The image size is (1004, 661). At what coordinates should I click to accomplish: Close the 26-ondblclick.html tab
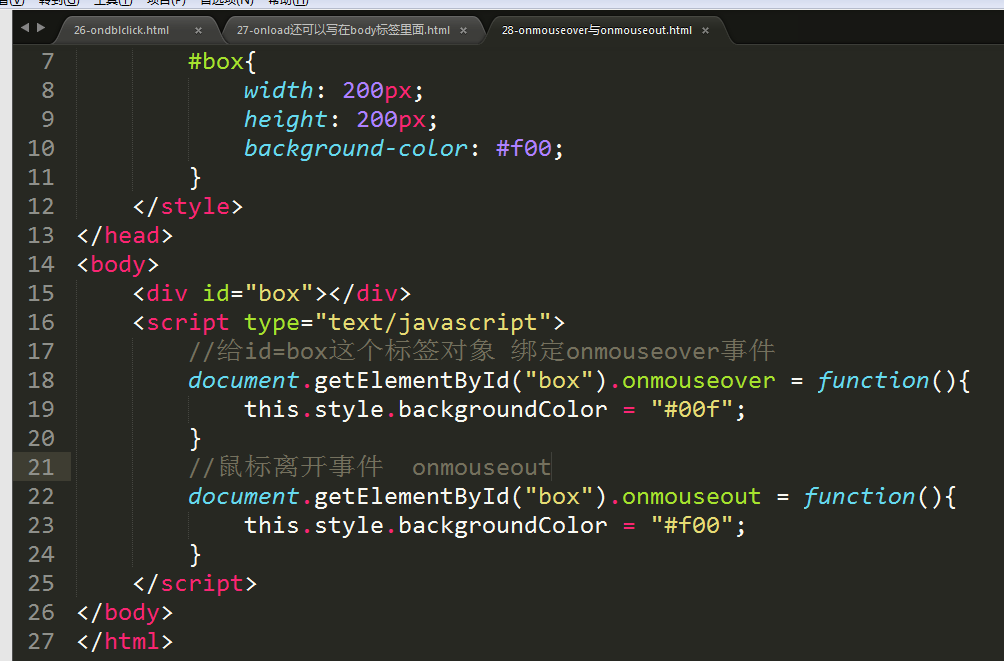tap(198, 30)
